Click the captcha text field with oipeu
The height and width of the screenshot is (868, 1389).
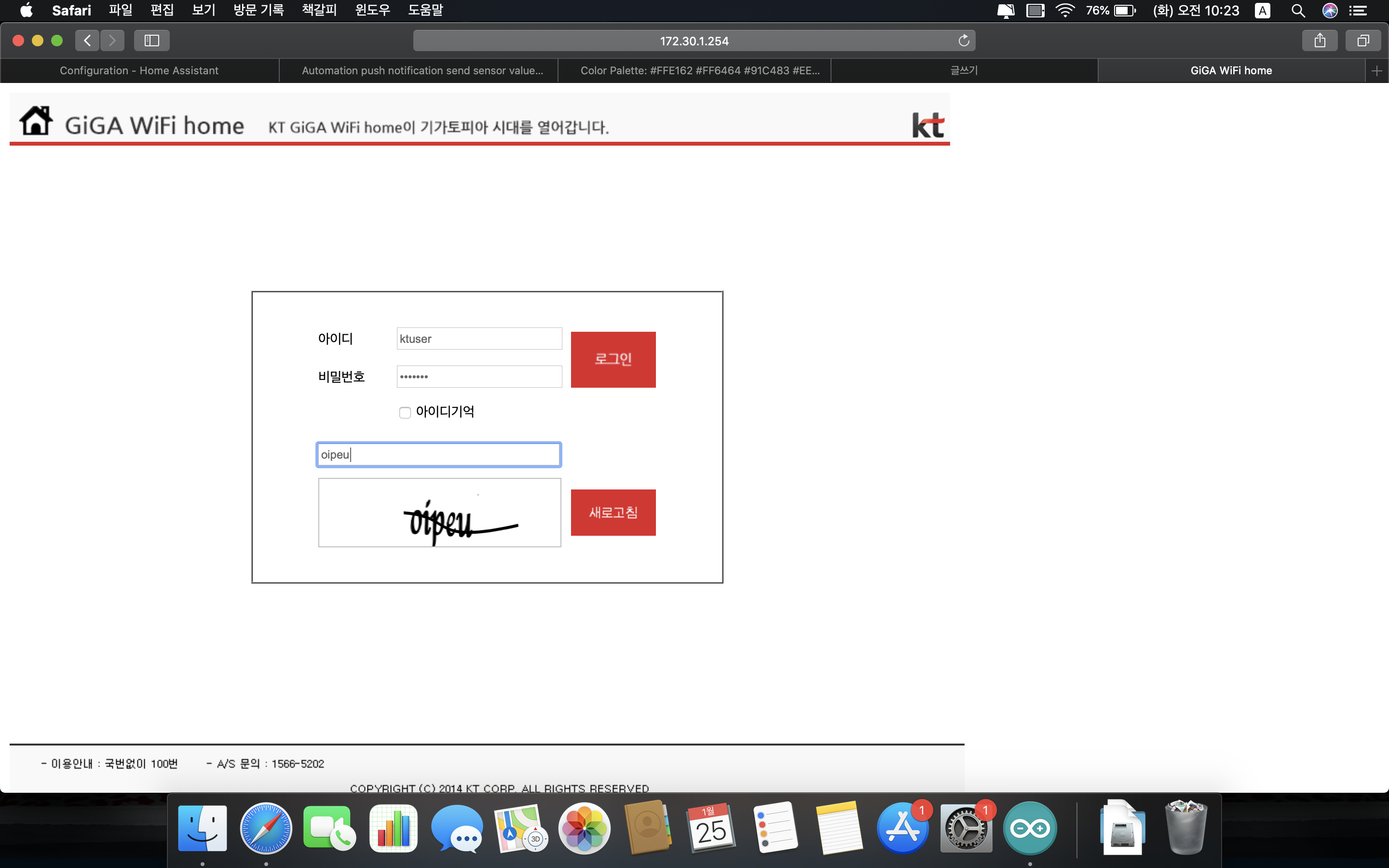(438, 455)
